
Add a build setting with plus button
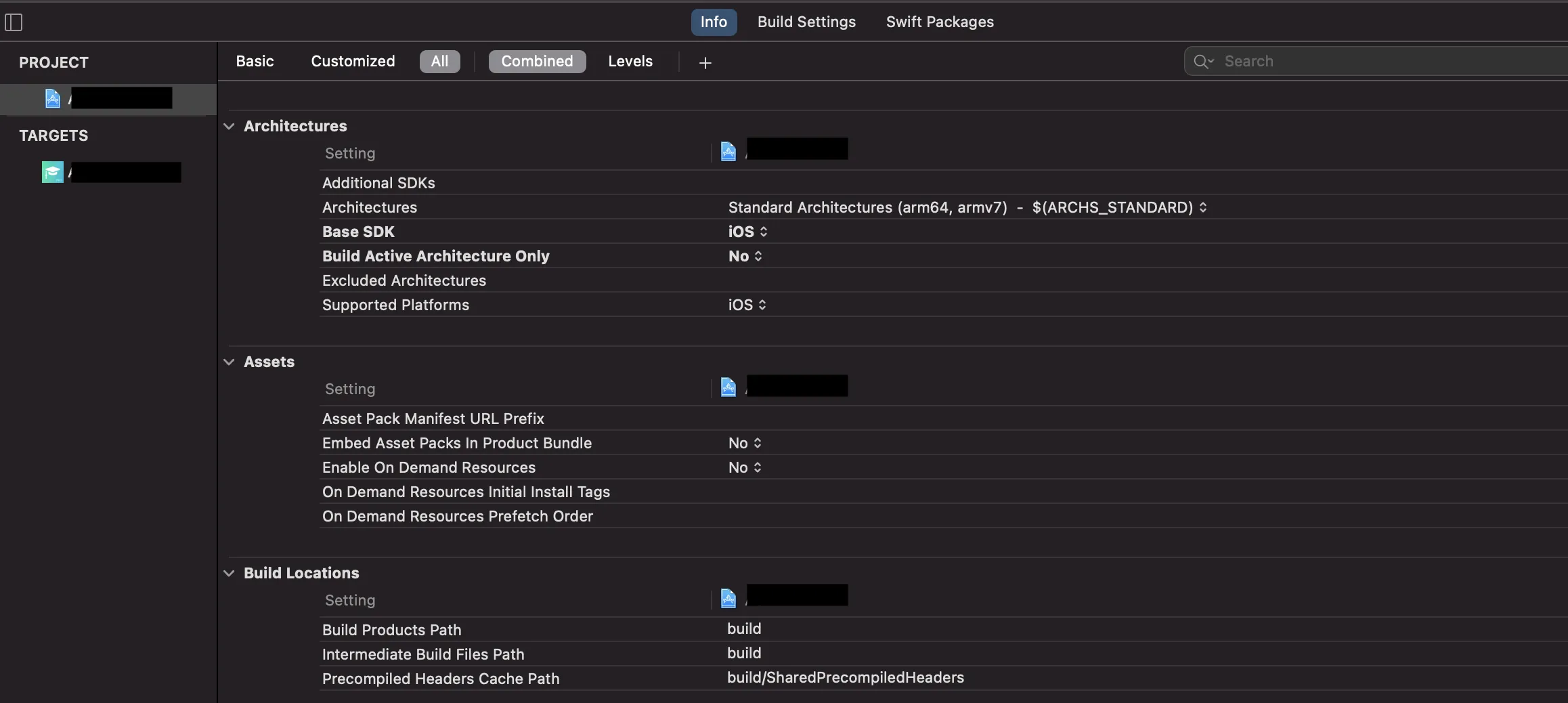705,62
